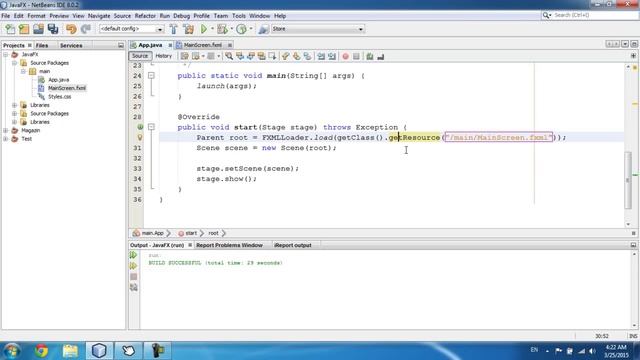
Task: Open the Report Problems Window tab
Action: pyautogui.click(x=229, y=245)
